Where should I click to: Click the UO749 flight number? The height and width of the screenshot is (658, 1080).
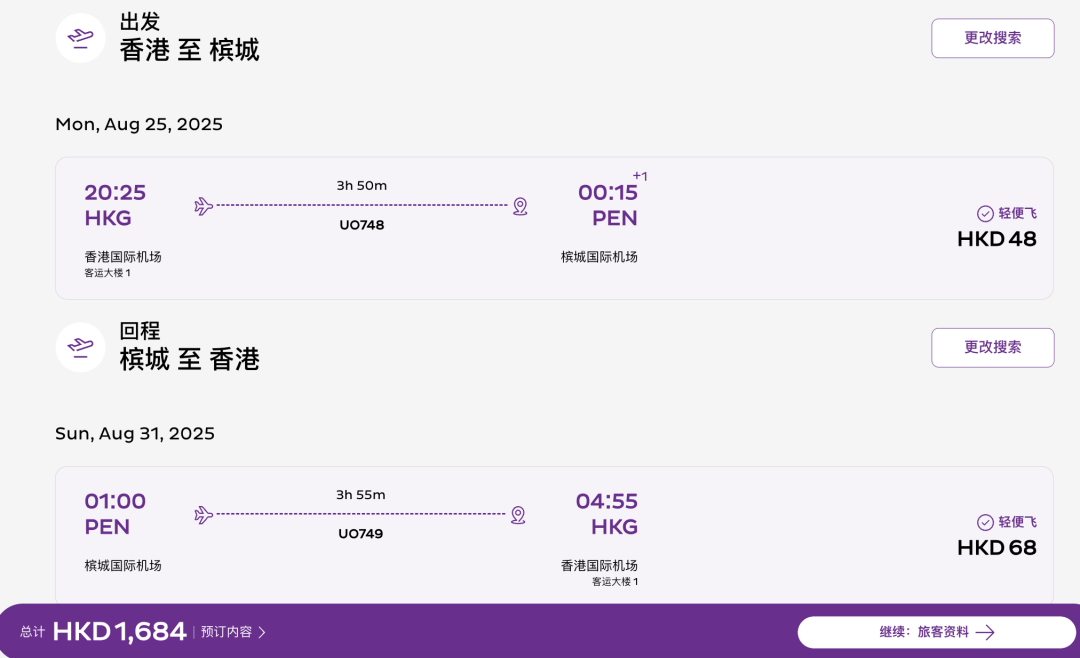click(360, 534)
